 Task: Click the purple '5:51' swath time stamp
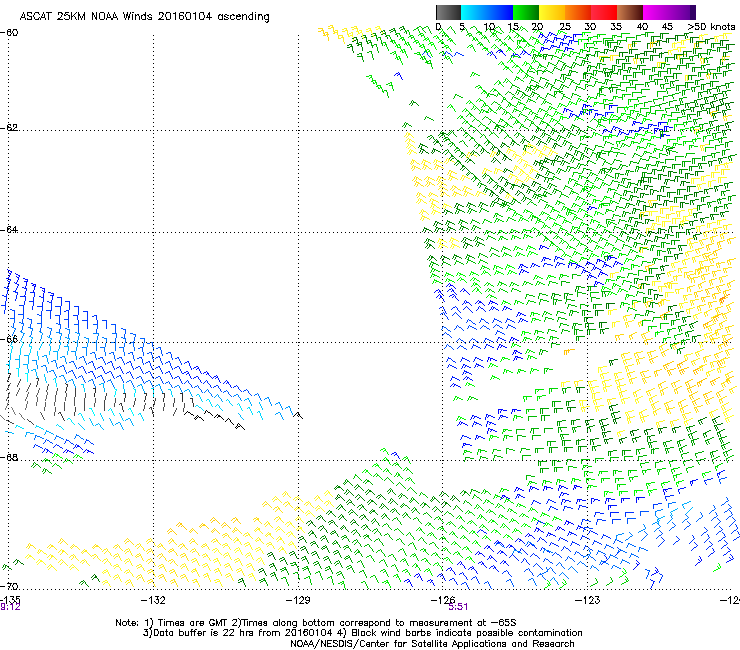[x=458, y=607]
